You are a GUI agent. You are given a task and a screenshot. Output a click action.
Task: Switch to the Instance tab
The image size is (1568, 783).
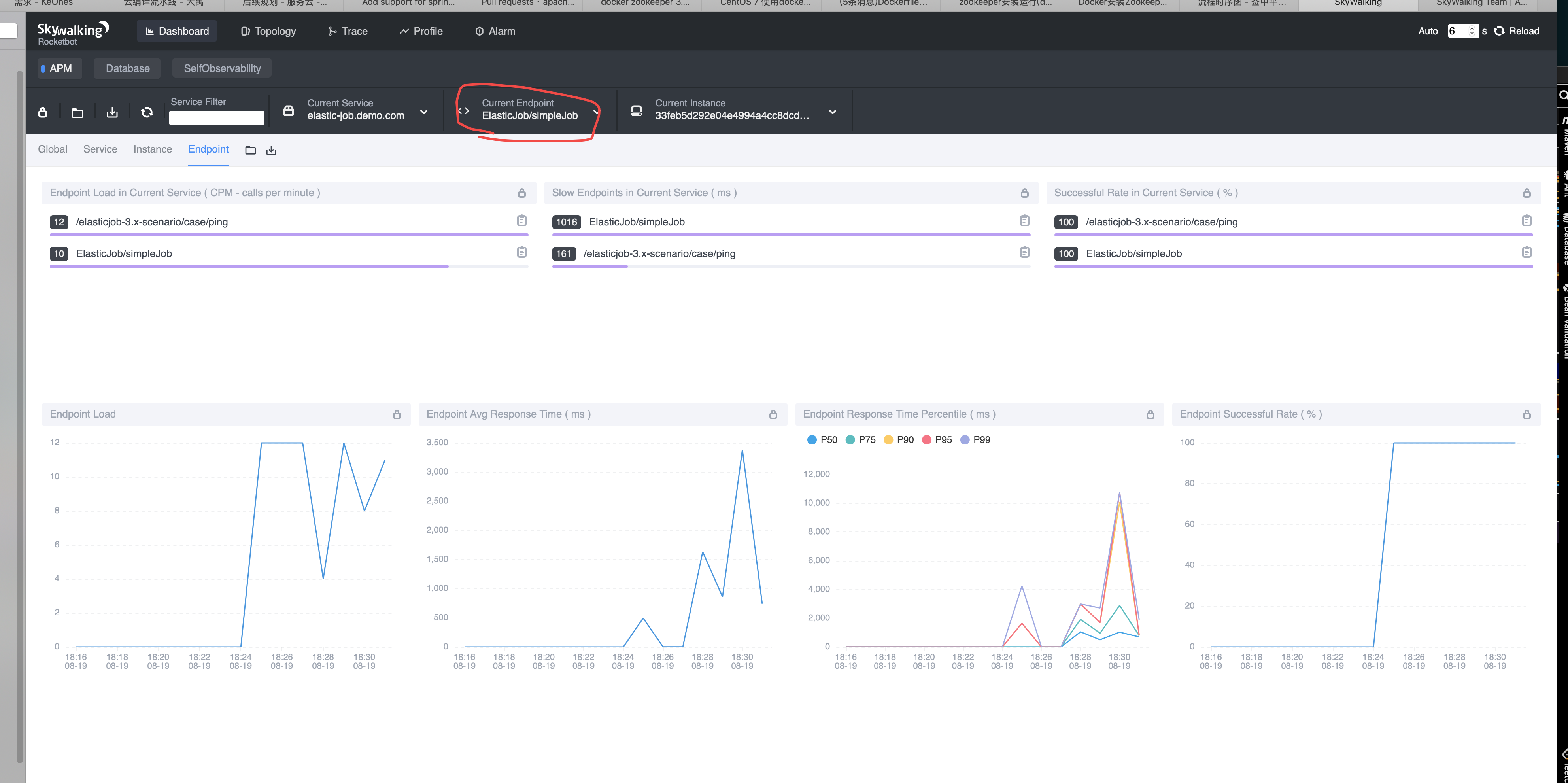tap(152, 149)
